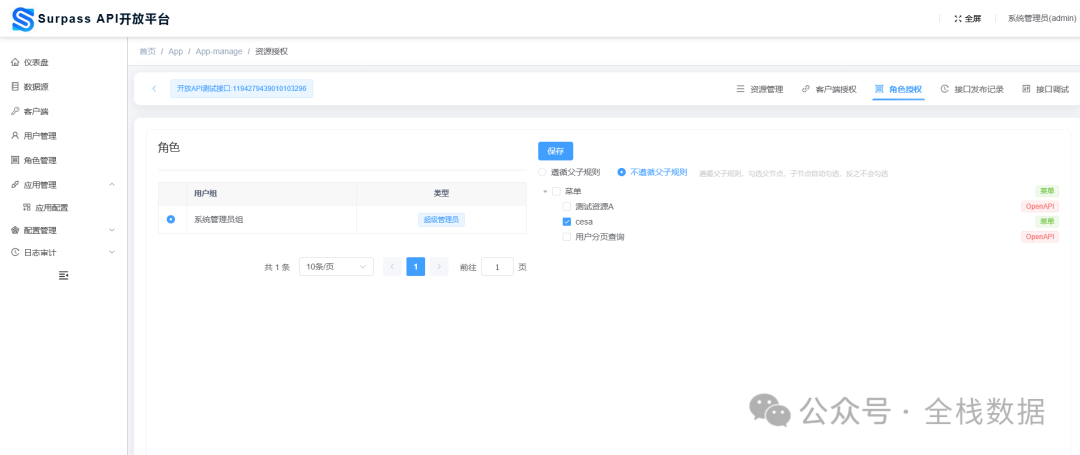Switch to the 接口调试 tab
1080x455 pixels.
pos(1045,89)
